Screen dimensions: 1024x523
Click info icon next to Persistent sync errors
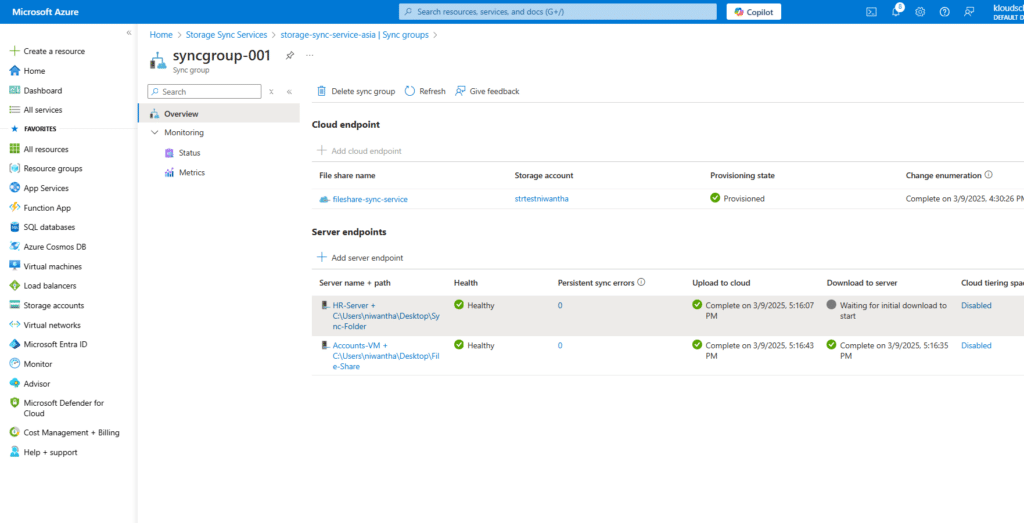tap(641, 283)
